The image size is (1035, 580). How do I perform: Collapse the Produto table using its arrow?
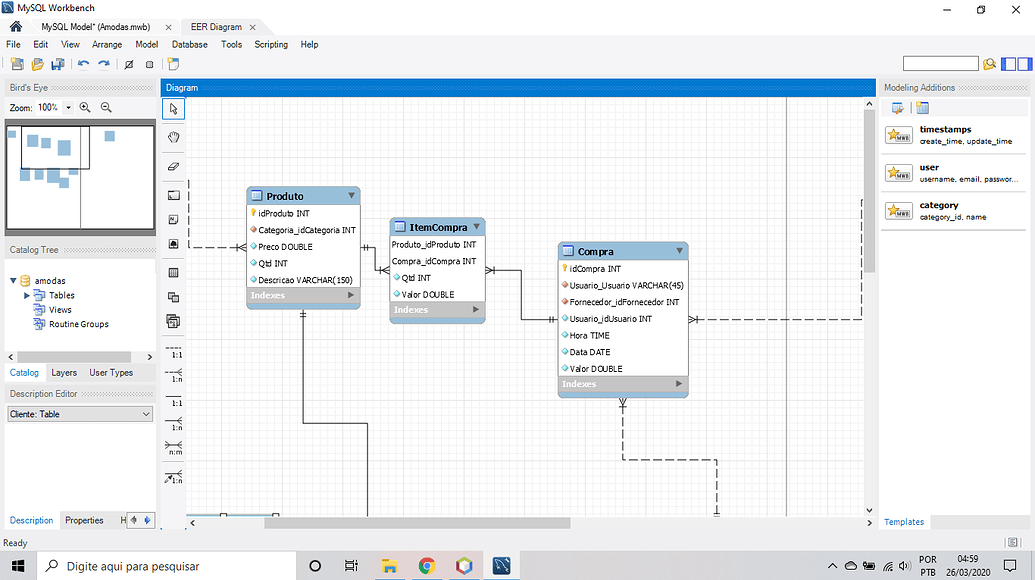click(x=351, y=196)
